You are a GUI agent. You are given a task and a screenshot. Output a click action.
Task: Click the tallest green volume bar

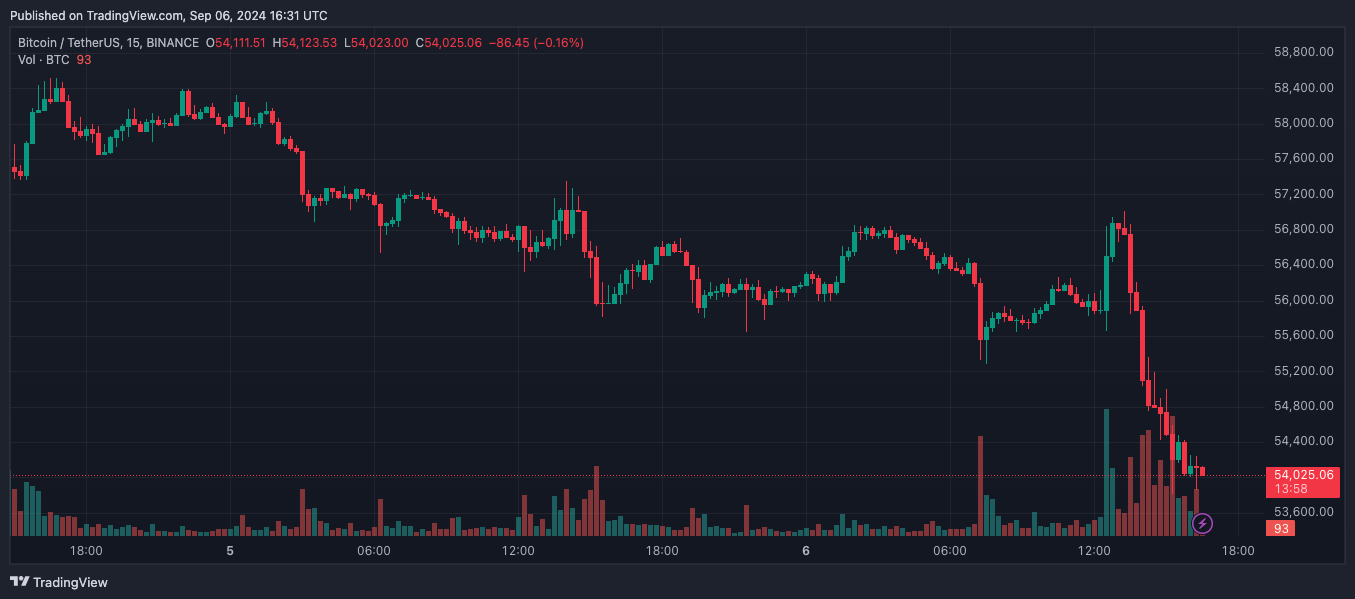1106,472
